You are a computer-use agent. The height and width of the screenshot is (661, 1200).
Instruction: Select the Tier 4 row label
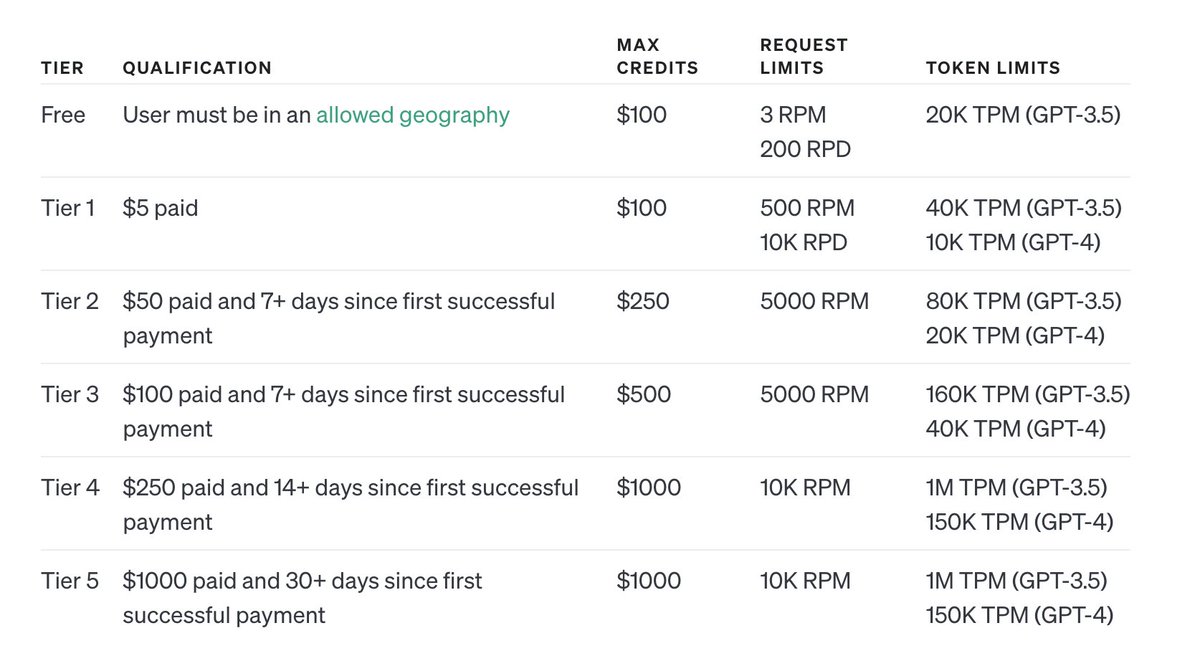(x=70, y=487)
